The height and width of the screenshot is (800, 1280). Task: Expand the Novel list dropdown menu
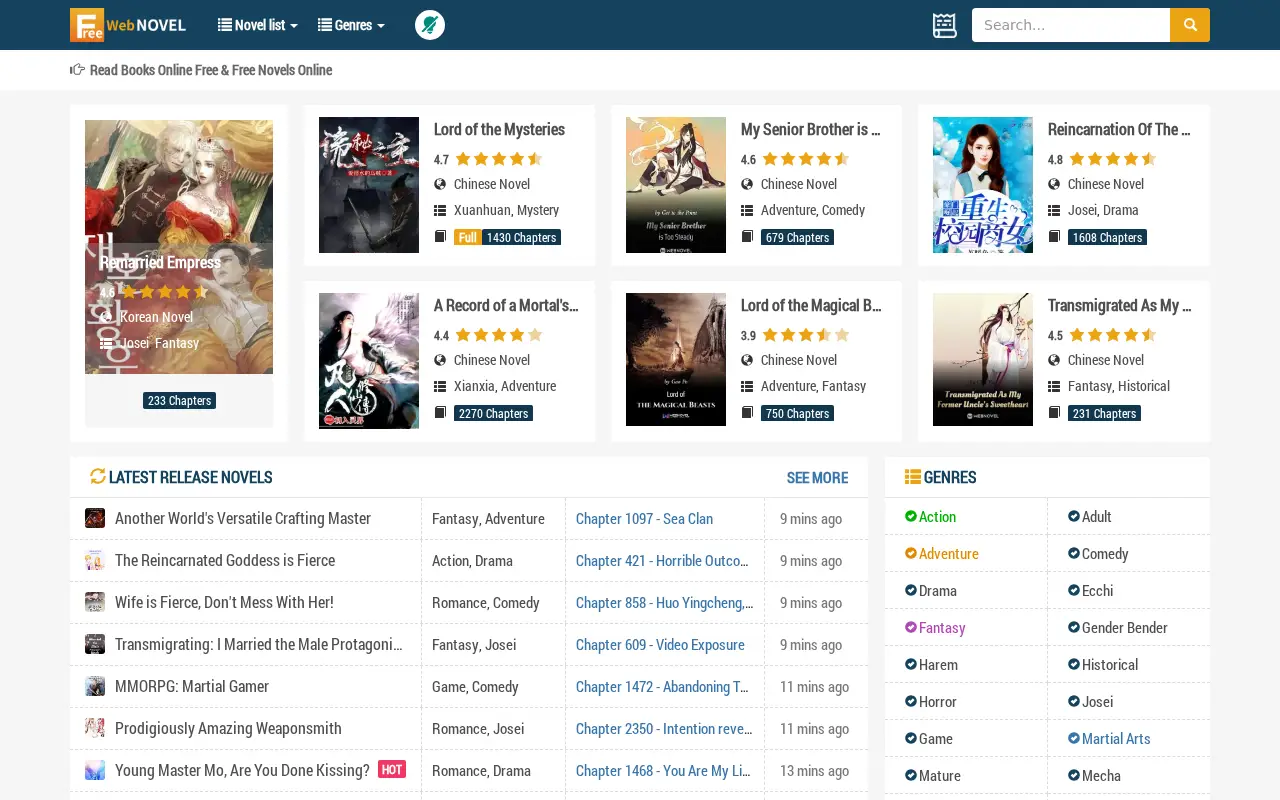258,25
